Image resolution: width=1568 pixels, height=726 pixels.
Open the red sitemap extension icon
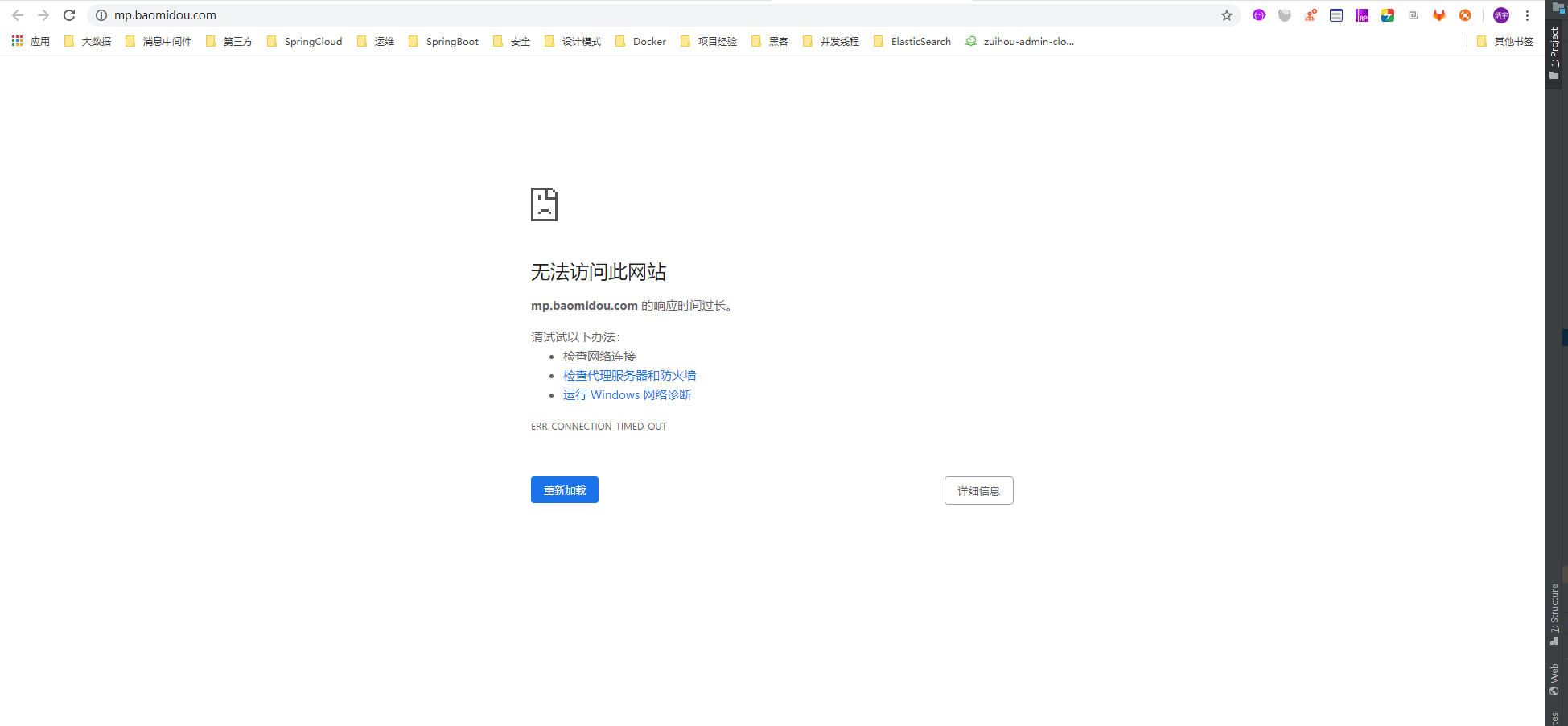(x=1311, y=15)
